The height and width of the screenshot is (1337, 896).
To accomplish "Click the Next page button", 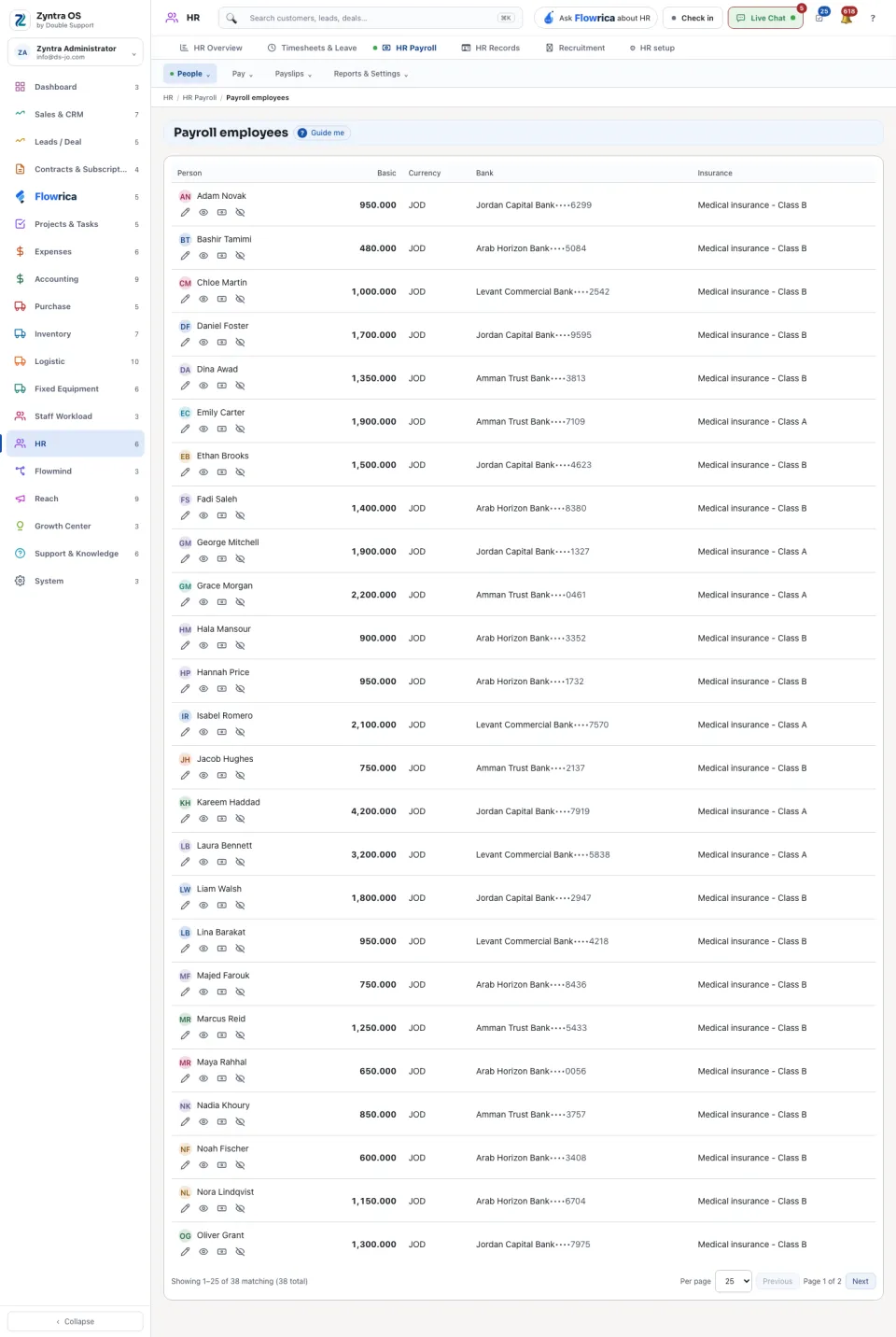I will pyautogui.click(x=861, y=1282).
